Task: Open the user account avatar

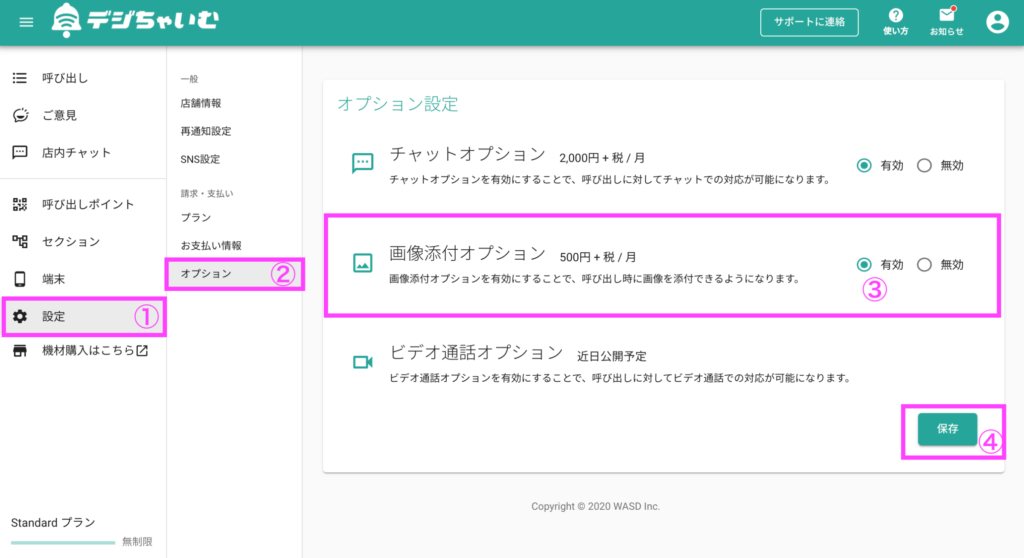Action: (997, 22)
